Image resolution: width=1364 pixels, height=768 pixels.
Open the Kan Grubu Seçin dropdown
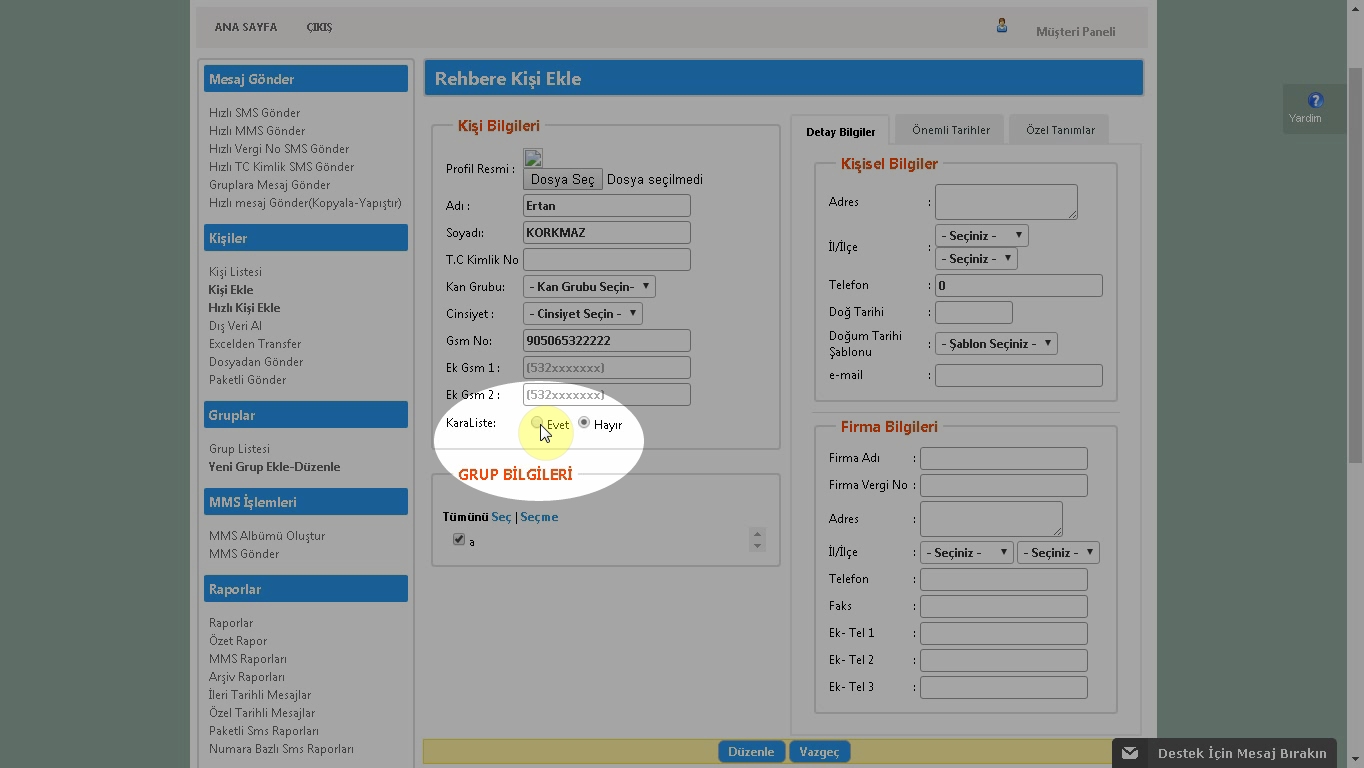[589, 287]
